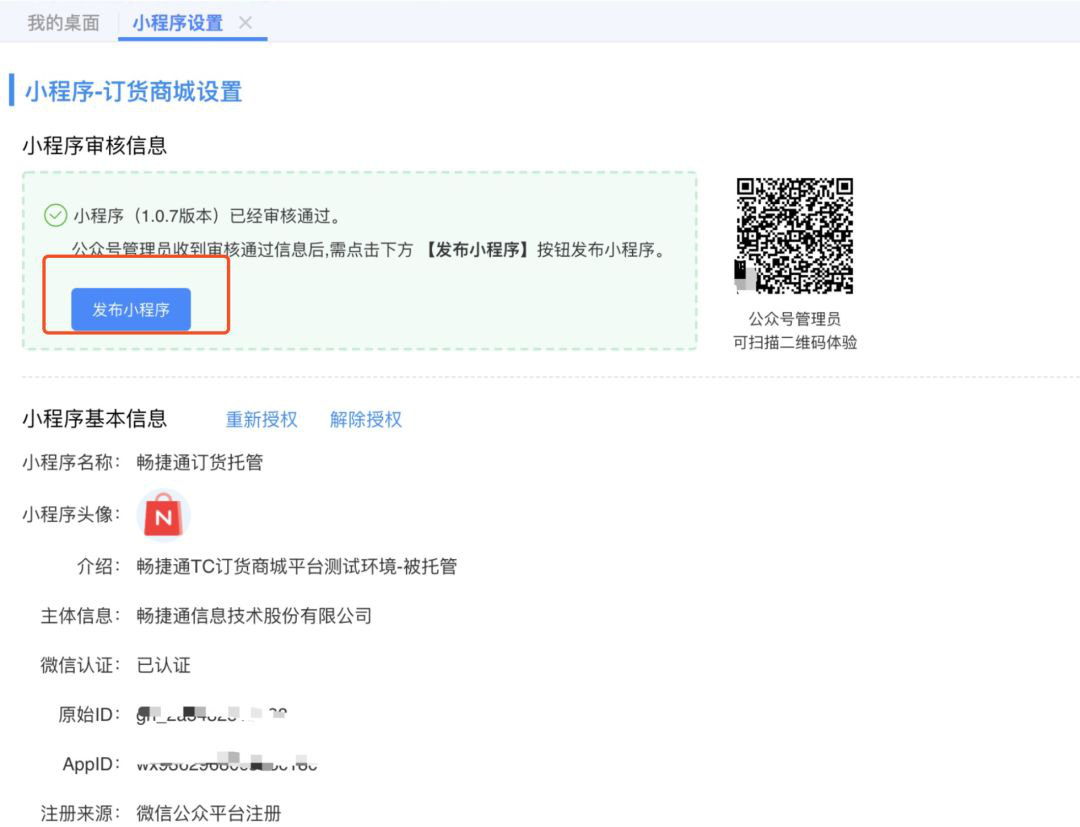The image size is (1080, 827).
Task: Click the 微信认证 field label
Action: [x=80, y=665]
